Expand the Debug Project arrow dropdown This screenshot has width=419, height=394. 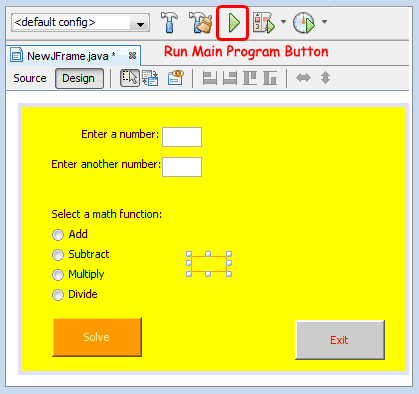[x=283, y=22]
